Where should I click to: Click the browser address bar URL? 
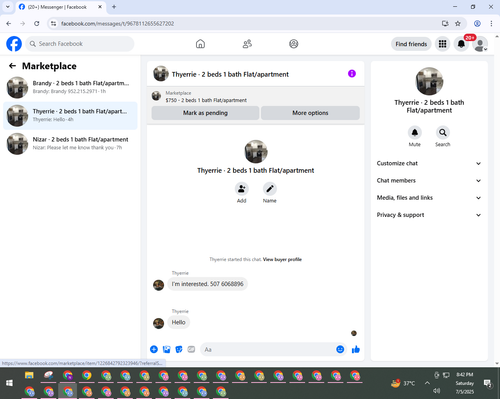(117, 24)
